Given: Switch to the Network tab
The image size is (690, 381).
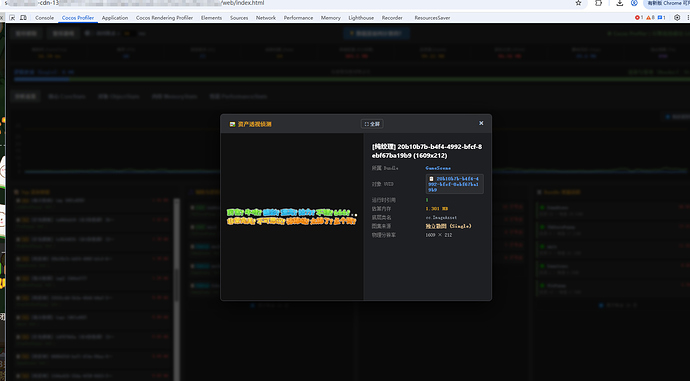Looking at the screenshot, I should click(x=266, y=18).
